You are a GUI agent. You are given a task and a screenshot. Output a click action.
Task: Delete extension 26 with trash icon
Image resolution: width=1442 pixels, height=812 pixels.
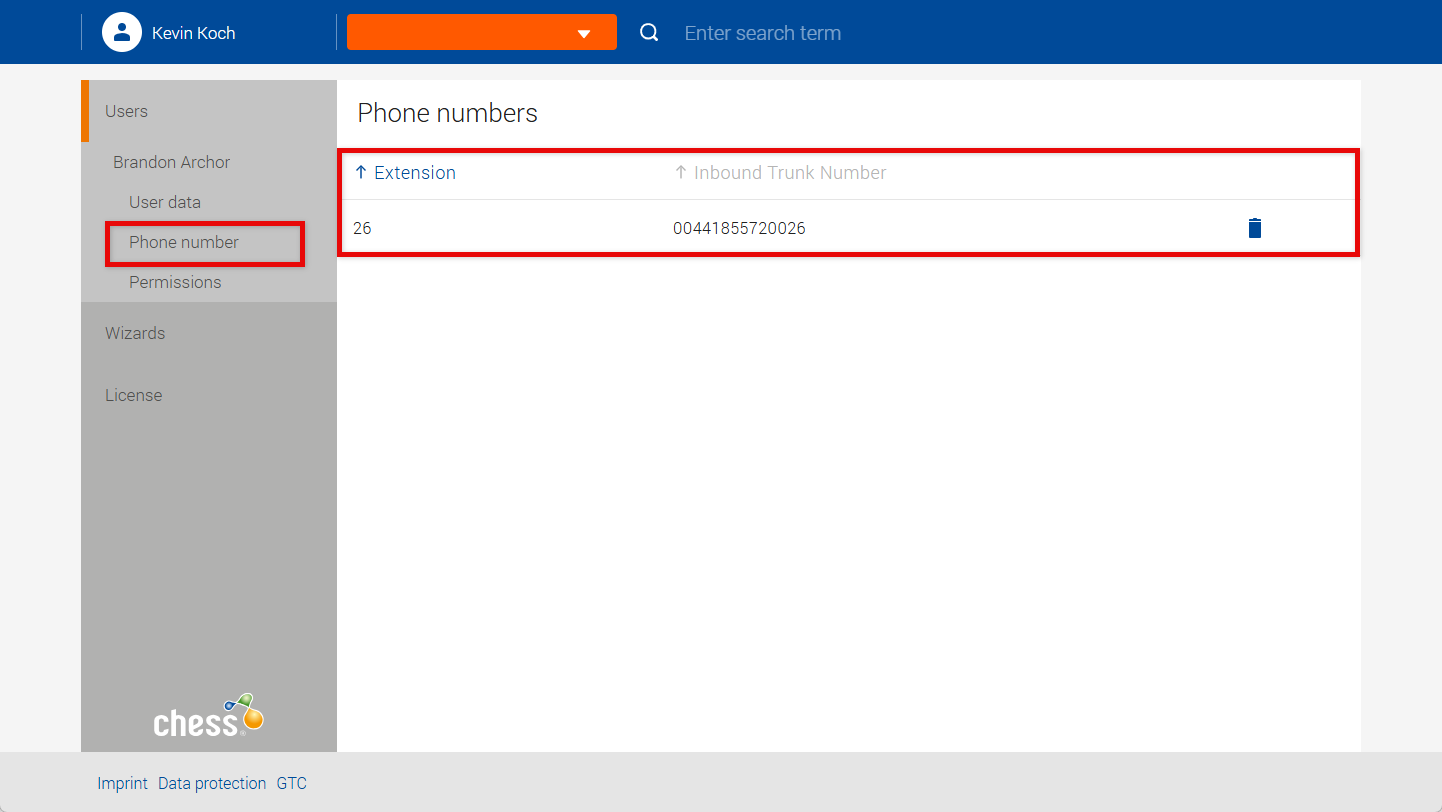(x=1255, y=228)
